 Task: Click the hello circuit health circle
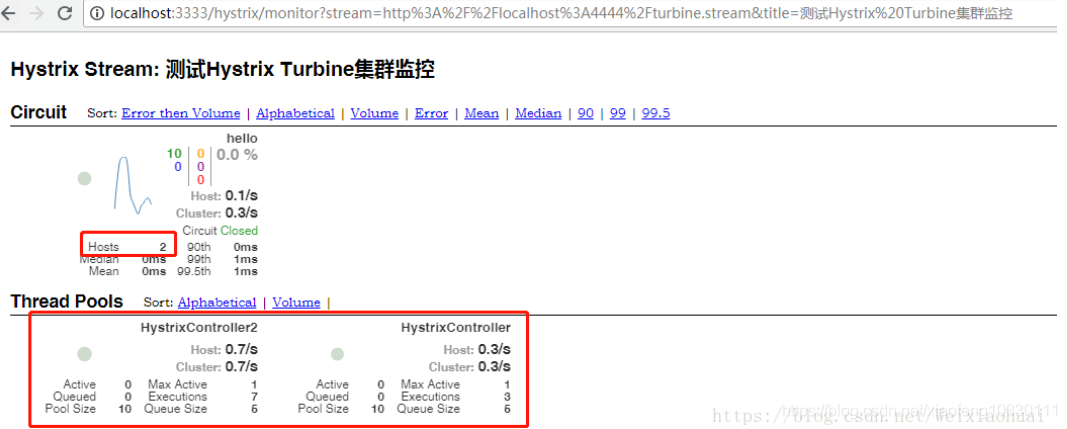[84, 178]
